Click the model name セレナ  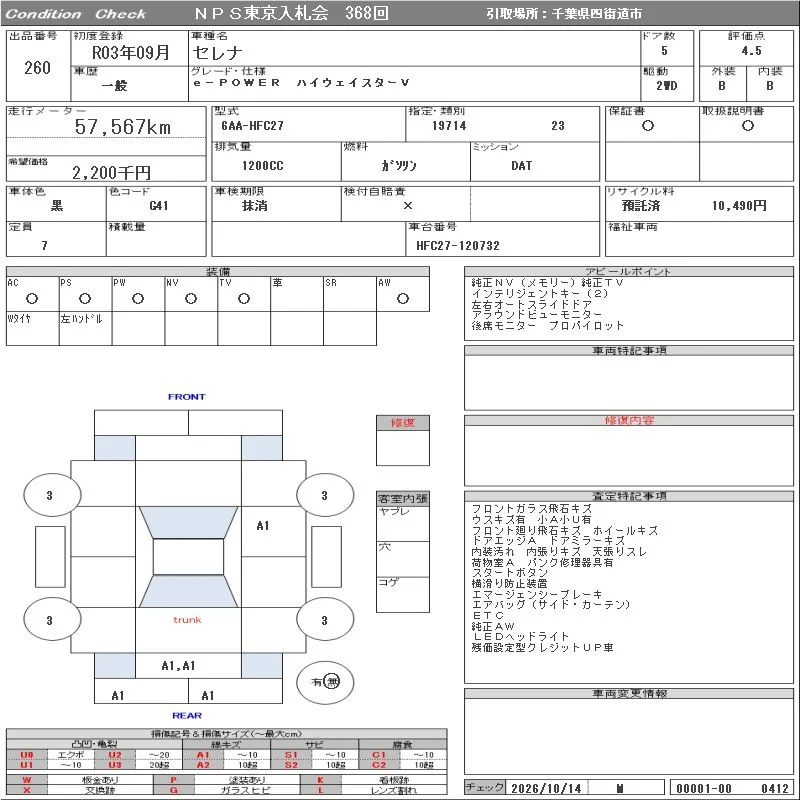click(x=217, y=53)
